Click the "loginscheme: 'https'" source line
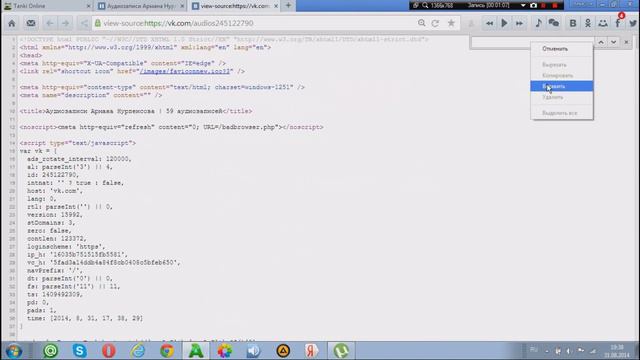 [66, 247]
